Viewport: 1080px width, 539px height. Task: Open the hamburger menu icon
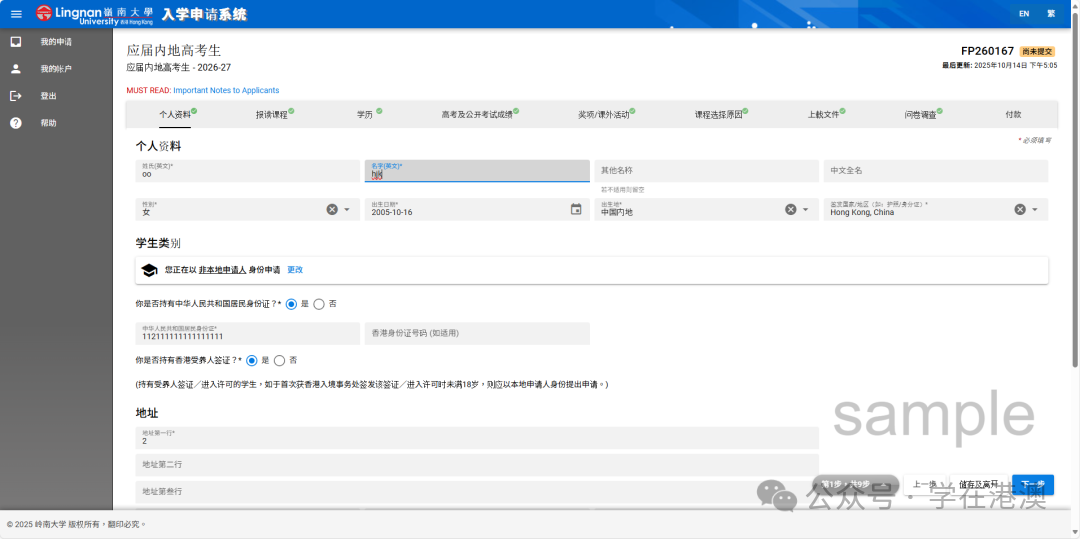(x=16, y=14)
